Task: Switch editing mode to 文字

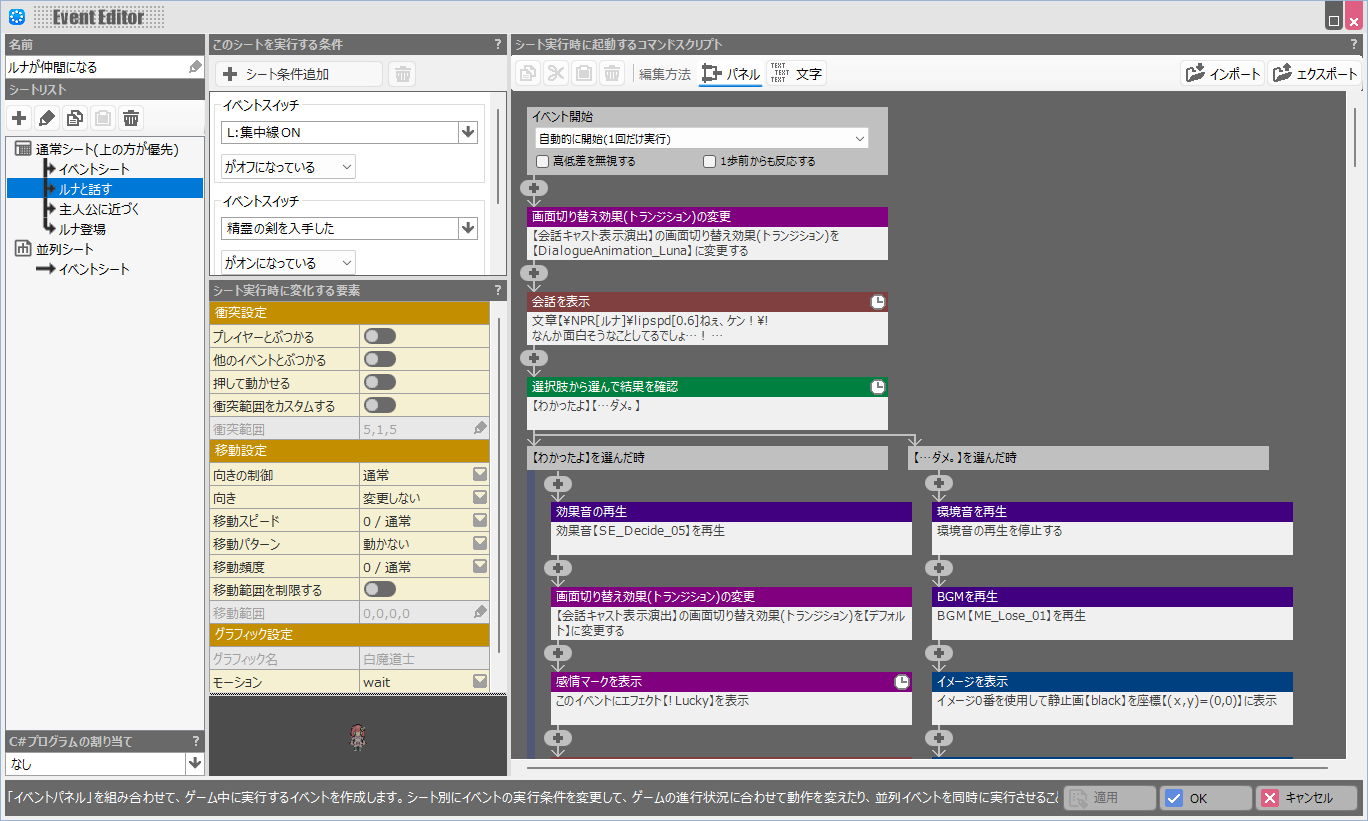Action: point(796,74)
